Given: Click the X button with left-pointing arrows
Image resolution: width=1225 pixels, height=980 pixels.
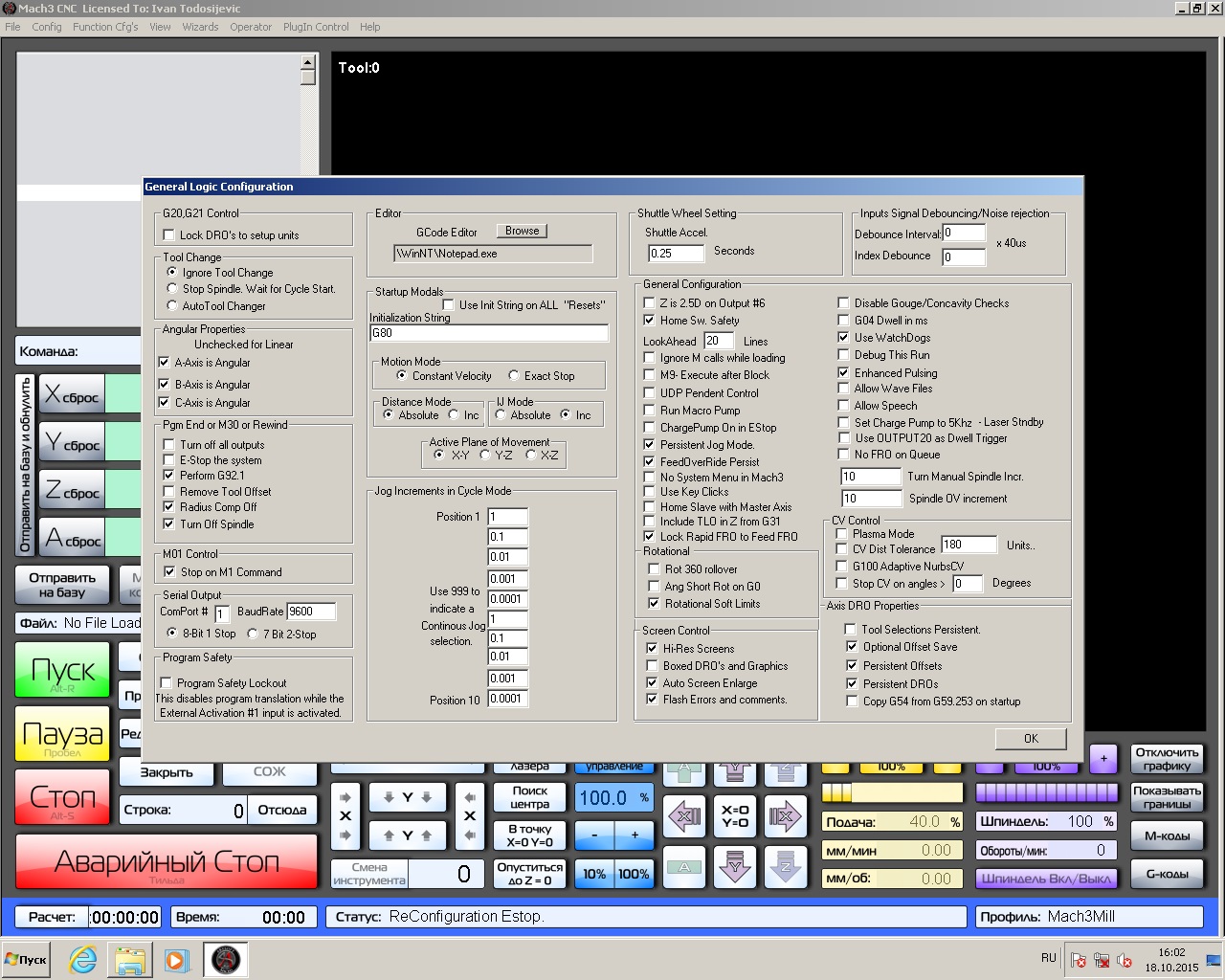Looking at the screenshot, I should [x=470, y=815].
